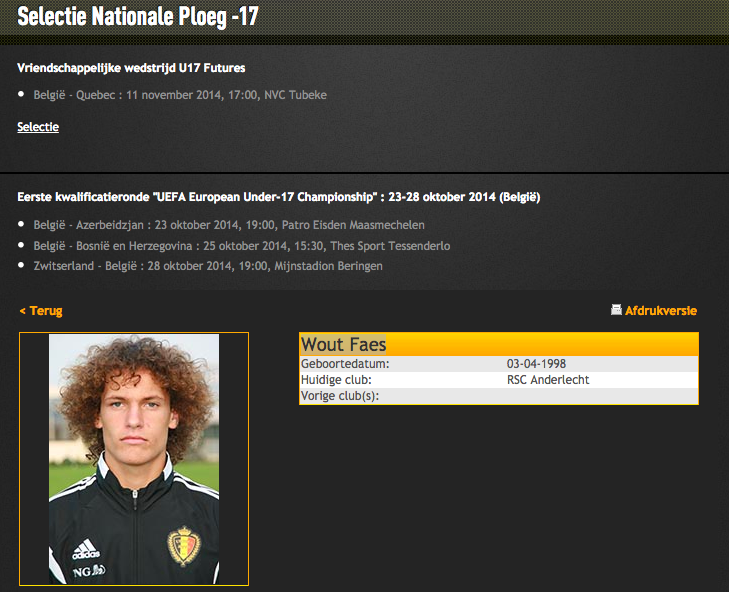Screen dimensions: 729x592
Task: Click the Selectie Nationale Ploeg -17 page title
Action: (138, 17)
